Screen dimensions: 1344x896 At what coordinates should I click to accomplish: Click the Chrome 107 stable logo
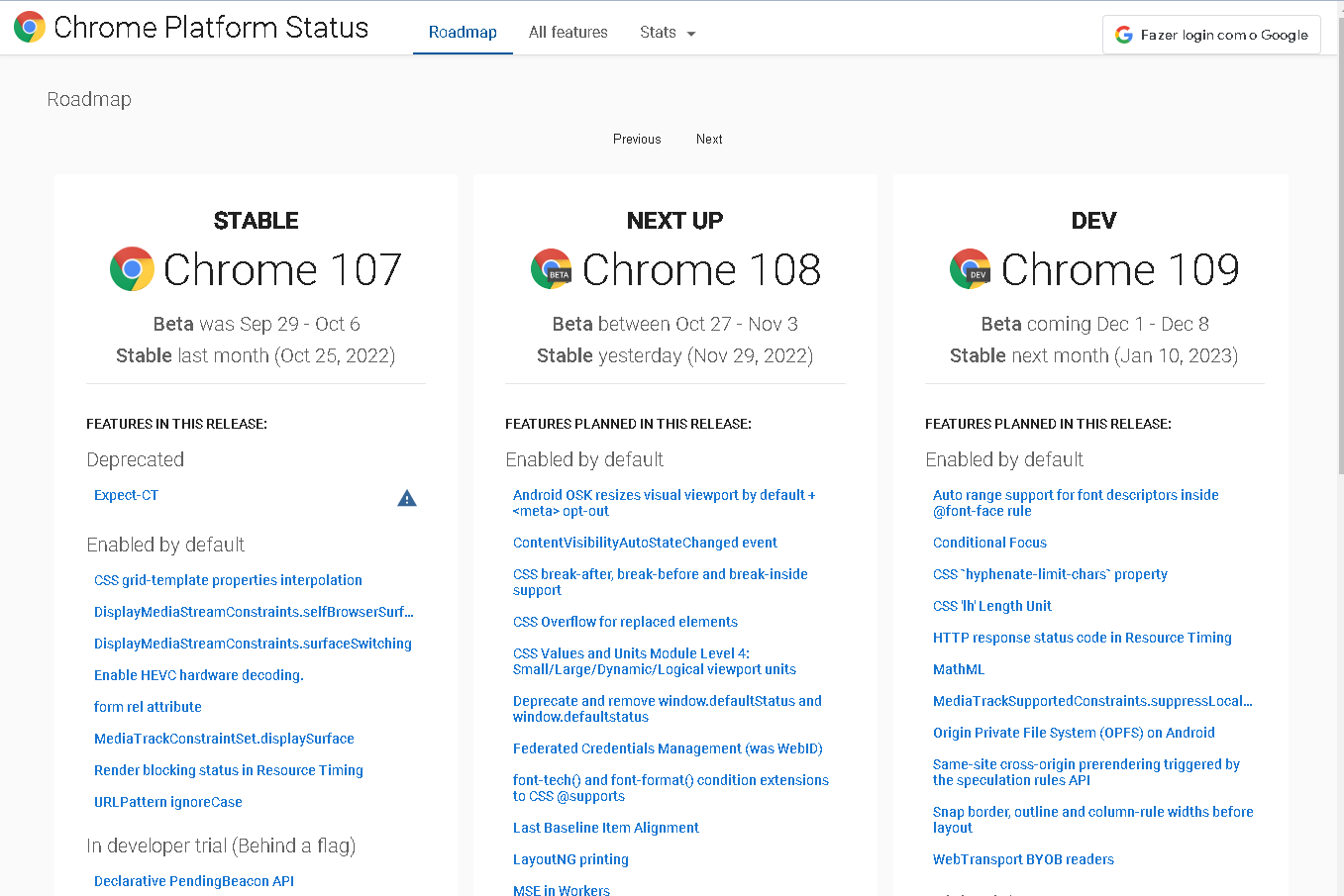click(132, 268)
